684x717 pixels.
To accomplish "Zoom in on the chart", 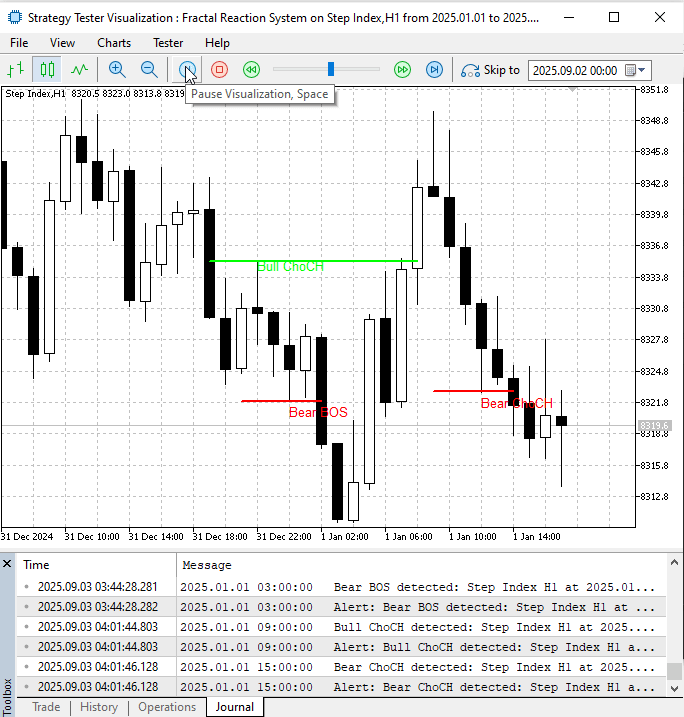I will tap(117, 70).
